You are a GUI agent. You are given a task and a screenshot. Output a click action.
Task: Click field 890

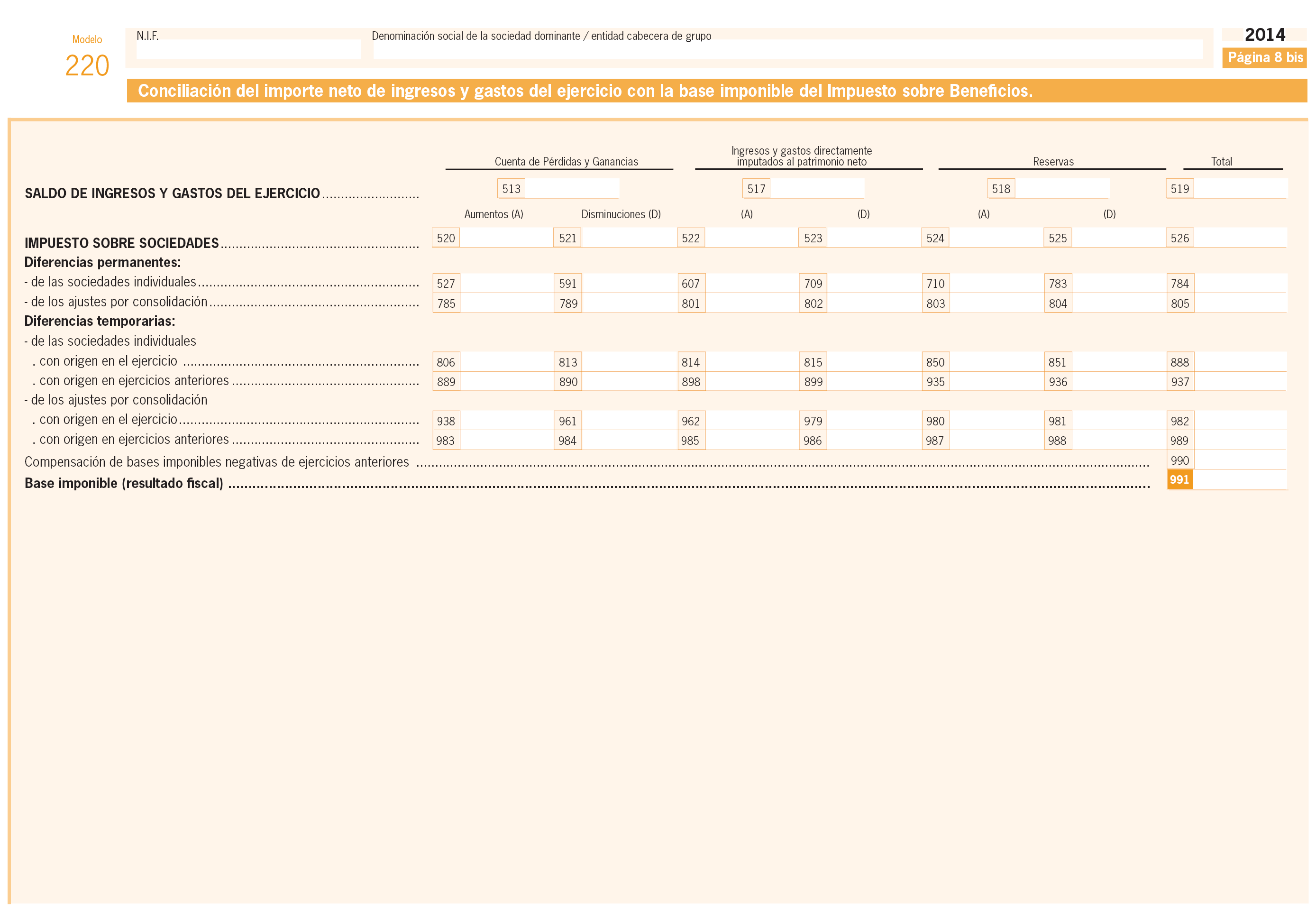click(630, 382)
